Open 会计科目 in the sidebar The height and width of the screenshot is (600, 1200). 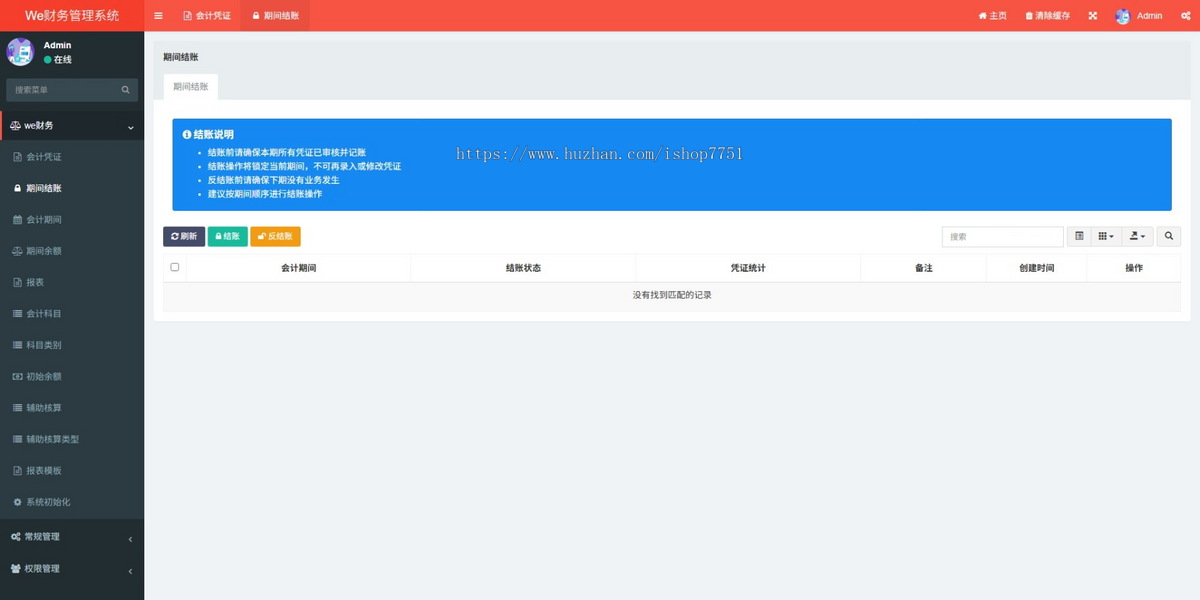(x=72, y=314)
